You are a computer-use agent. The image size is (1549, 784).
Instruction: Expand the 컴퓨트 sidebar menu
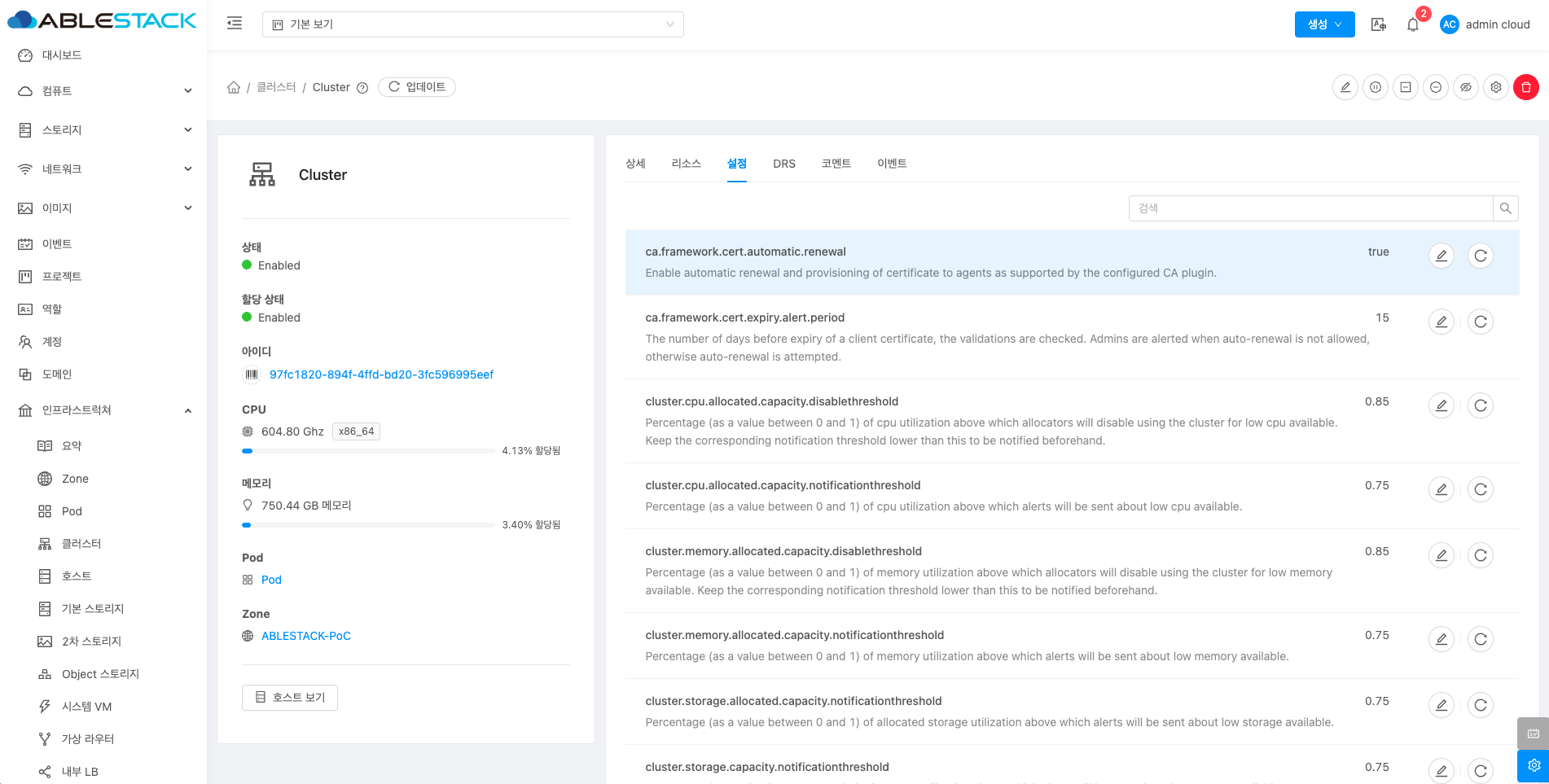point(104,91)
